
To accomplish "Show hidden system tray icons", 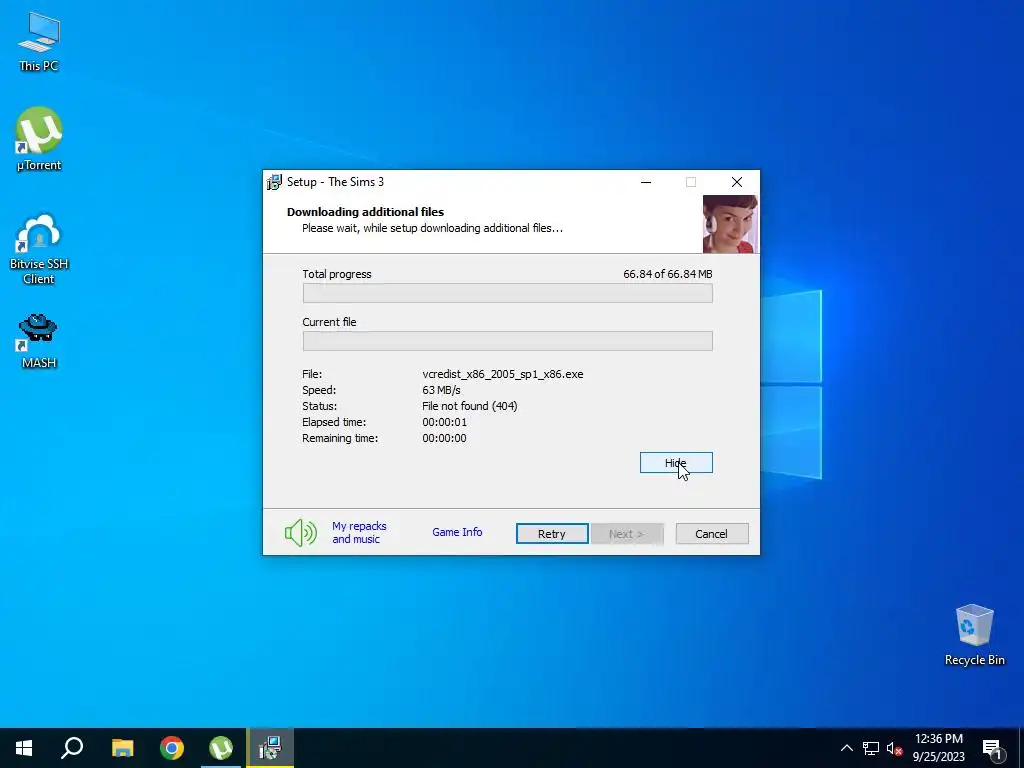I will (846, 748).
